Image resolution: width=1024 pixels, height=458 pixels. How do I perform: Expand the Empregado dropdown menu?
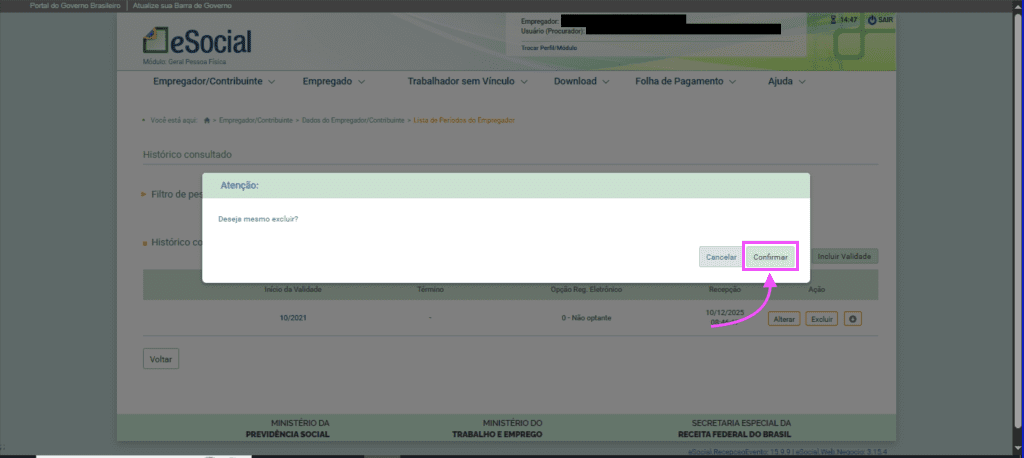pyautogui.click(x=333, y=81)
